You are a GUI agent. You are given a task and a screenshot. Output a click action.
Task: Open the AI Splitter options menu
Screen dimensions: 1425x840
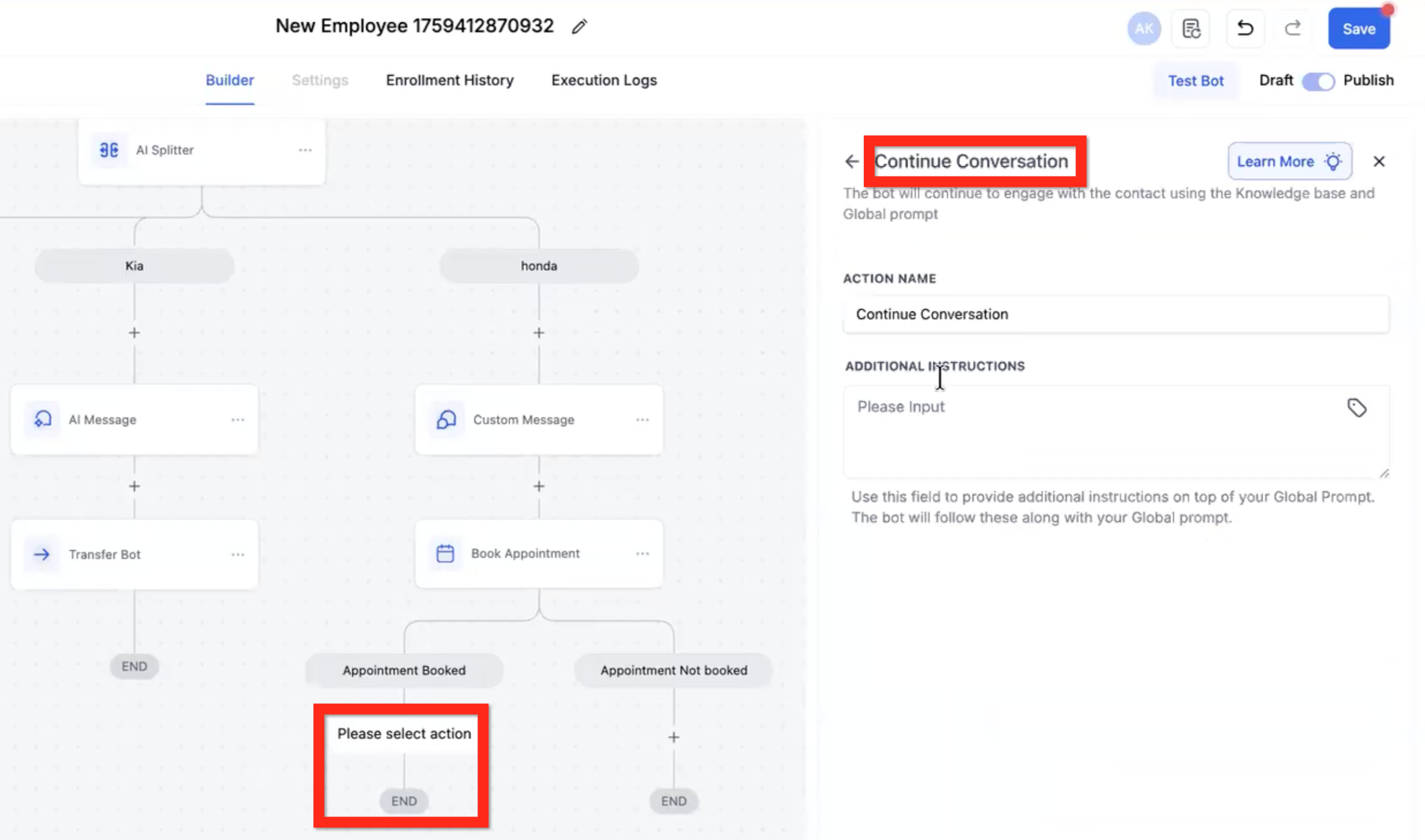[x=305, y=150]
